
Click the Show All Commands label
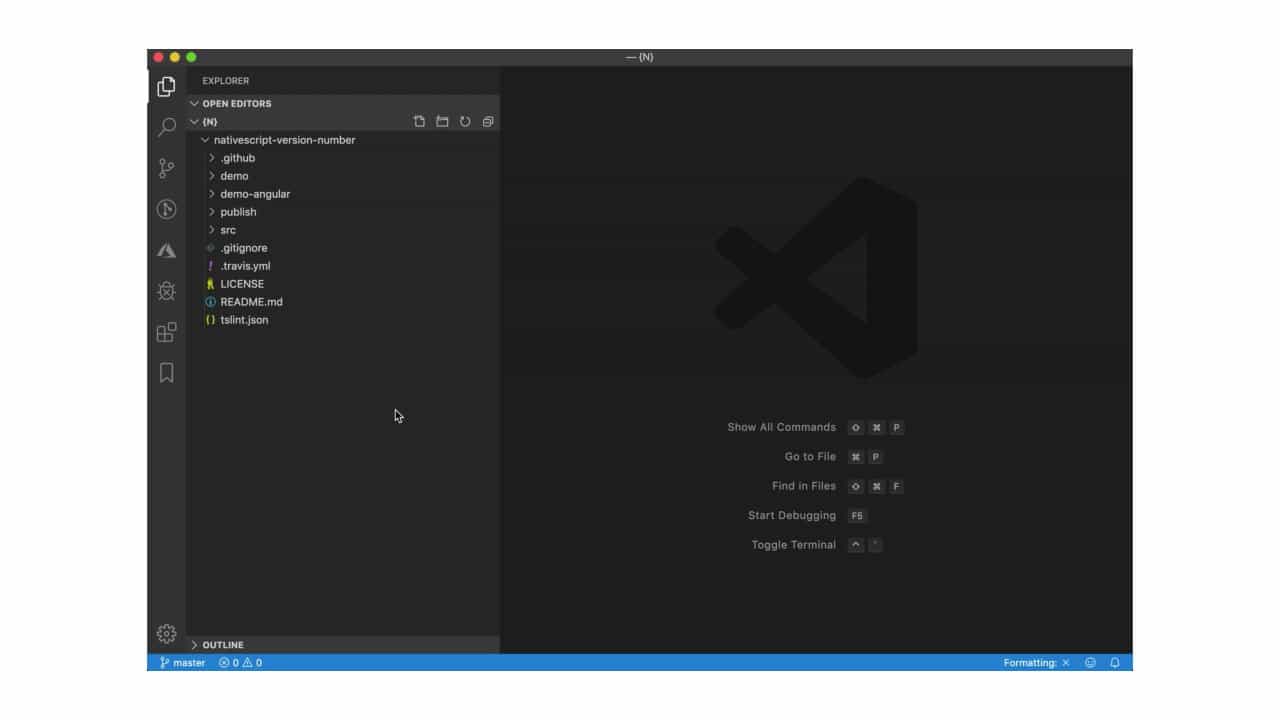[x=781, y=427]
